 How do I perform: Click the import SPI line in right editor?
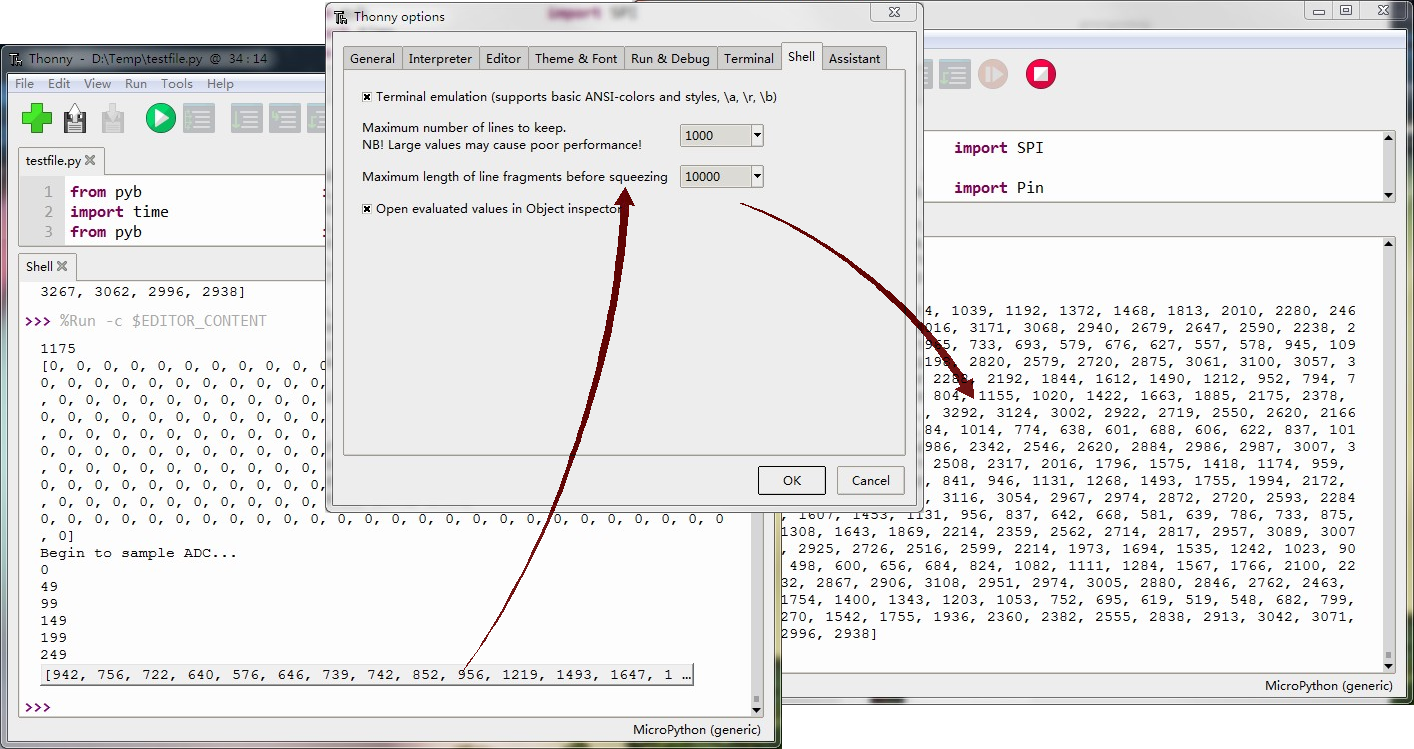click(999, 148)
